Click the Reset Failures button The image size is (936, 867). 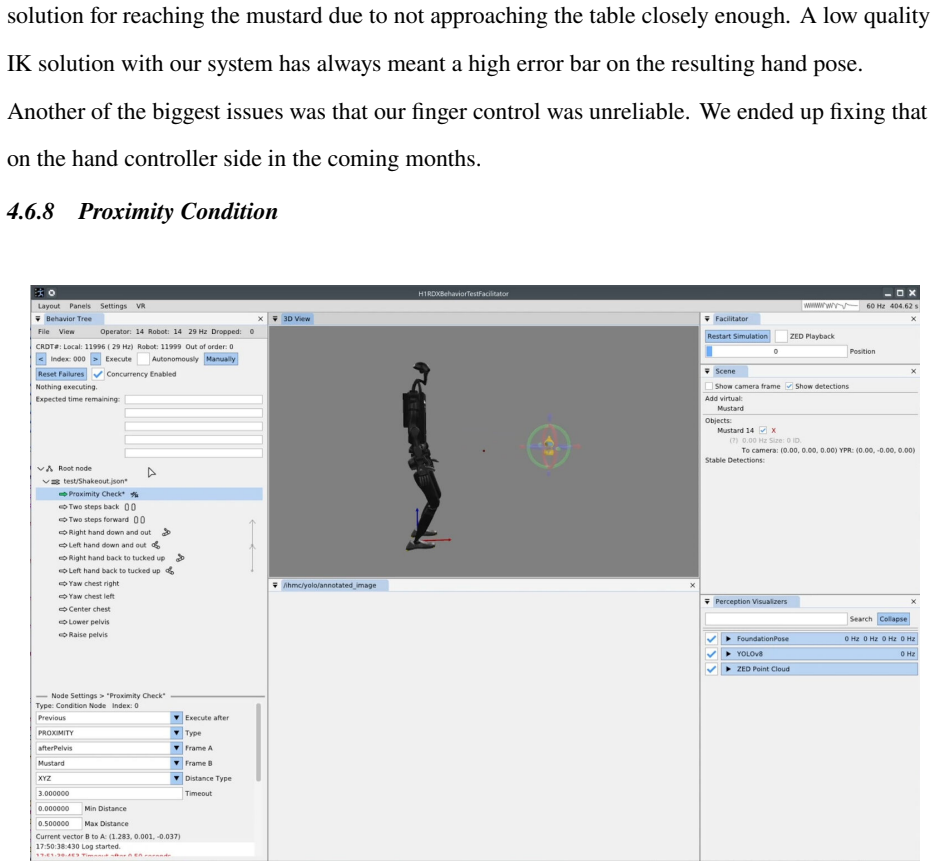[61, 374]
